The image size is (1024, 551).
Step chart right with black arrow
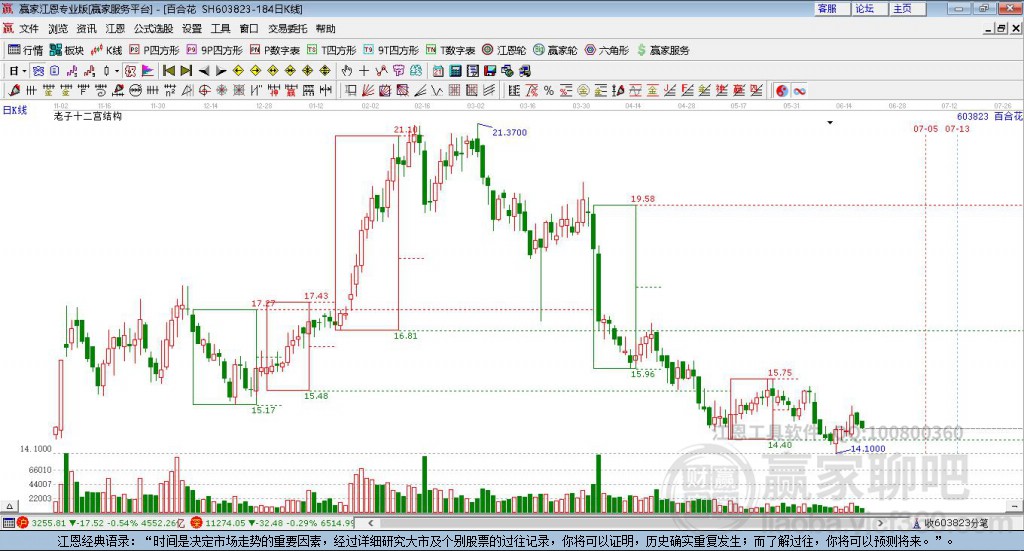(x=221, y=71)
